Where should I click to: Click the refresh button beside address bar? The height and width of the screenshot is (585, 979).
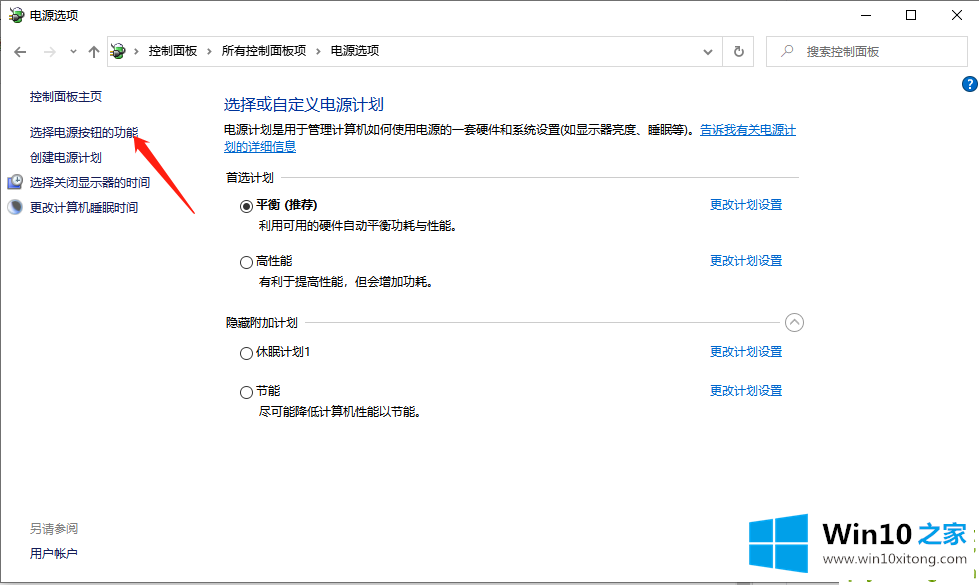[739, 51]
